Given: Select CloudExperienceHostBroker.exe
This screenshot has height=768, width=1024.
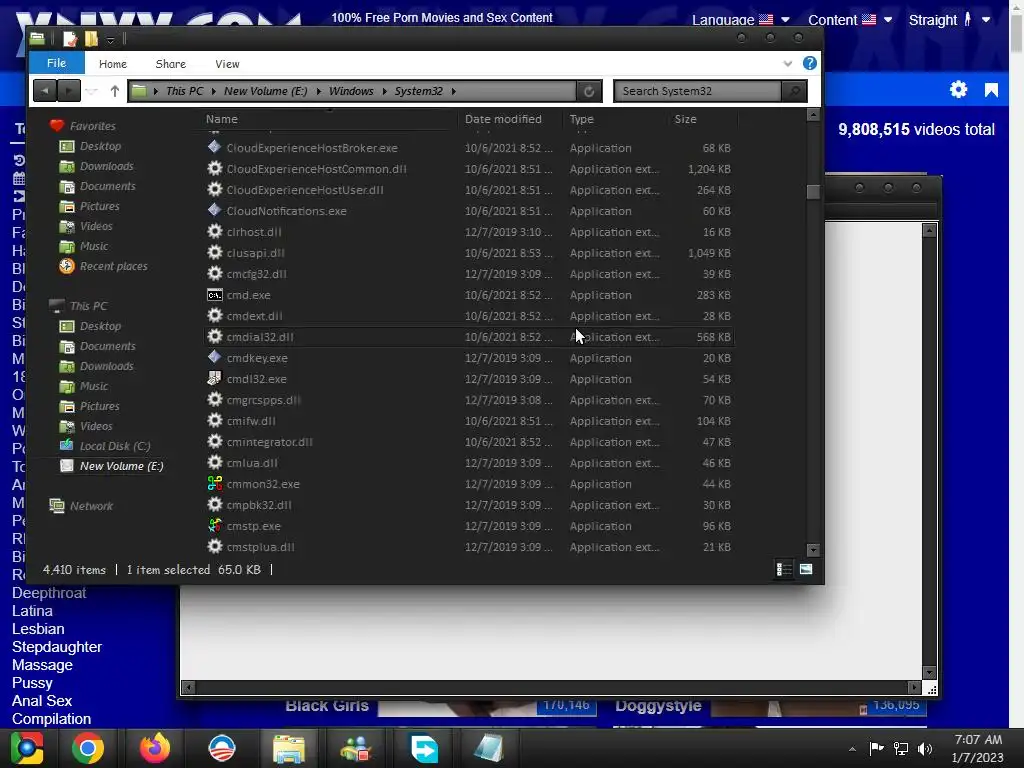Looking at the screenshot, I should (312, 148).
